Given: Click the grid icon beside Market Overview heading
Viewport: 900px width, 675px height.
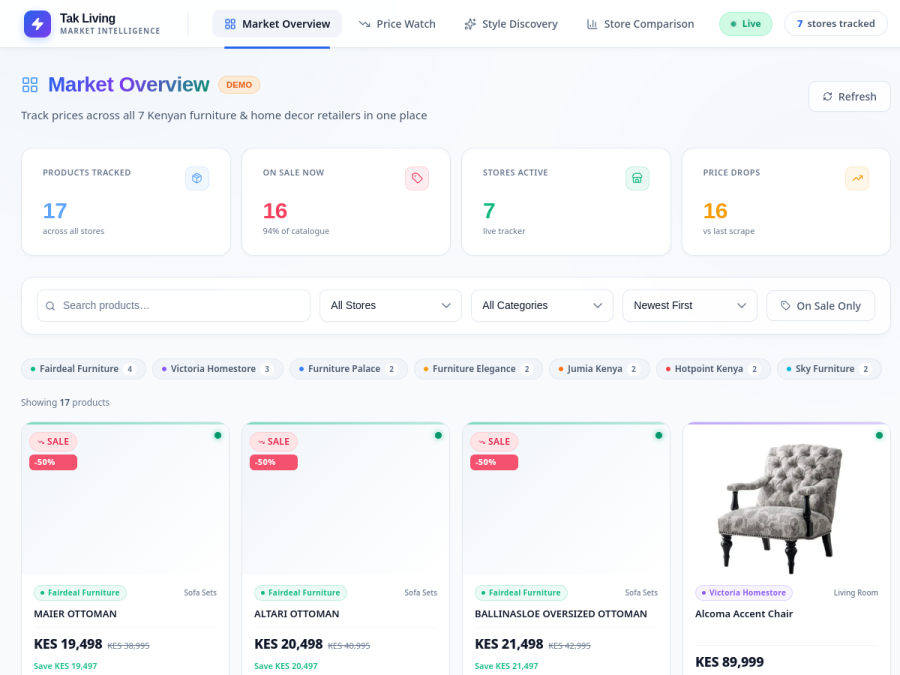Looking at the screenshot, I should [x=30, y=85].
